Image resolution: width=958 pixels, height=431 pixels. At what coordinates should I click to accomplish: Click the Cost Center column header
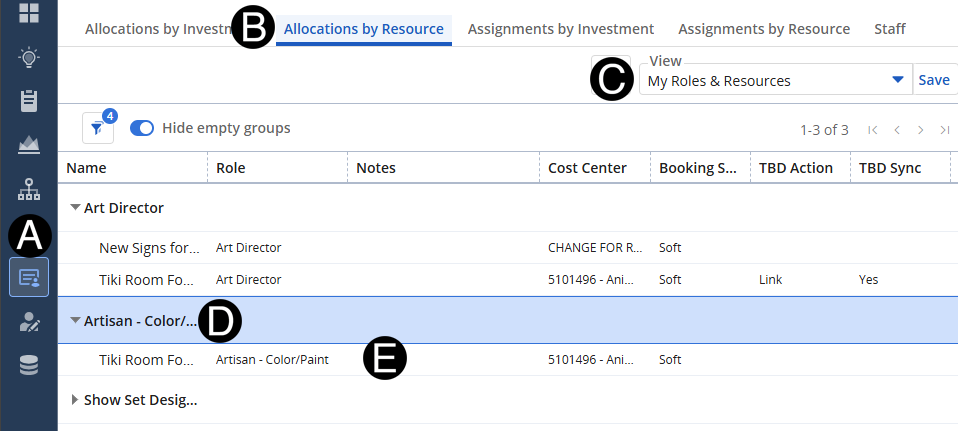pyautogui.click(x=588, y=168)
